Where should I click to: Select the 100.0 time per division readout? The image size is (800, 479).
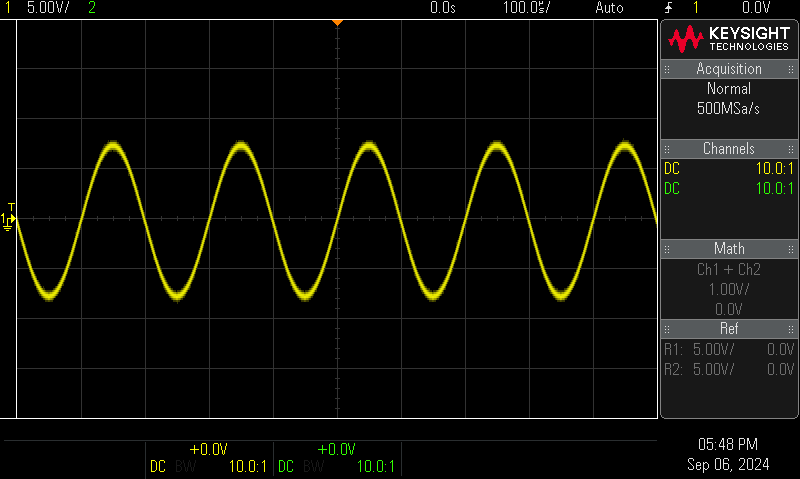coord(527,8)
